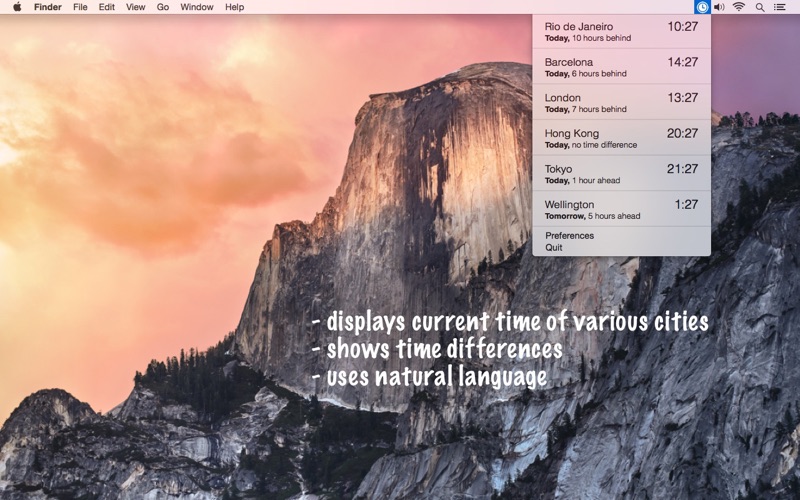
Task: Select the Rio de Janeiro clock entry
Action: point(621,32)
